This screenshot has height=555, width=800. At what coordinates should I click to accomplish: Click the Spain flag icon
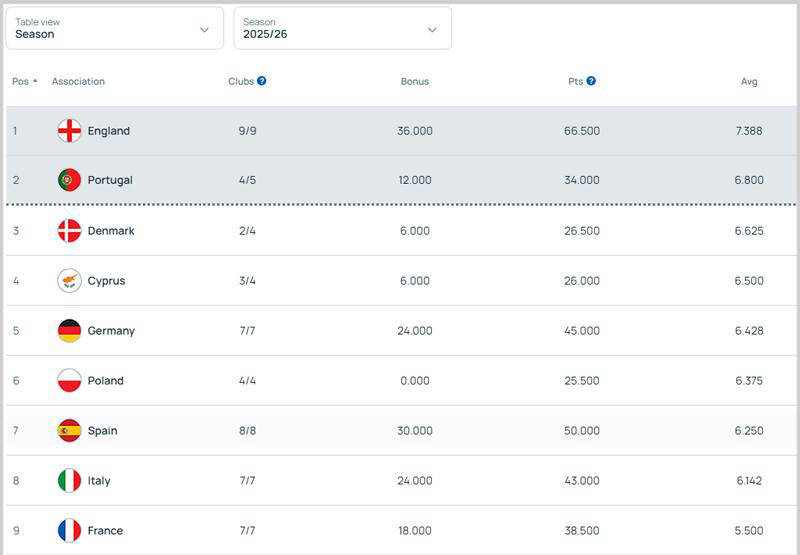coord(69,431)
